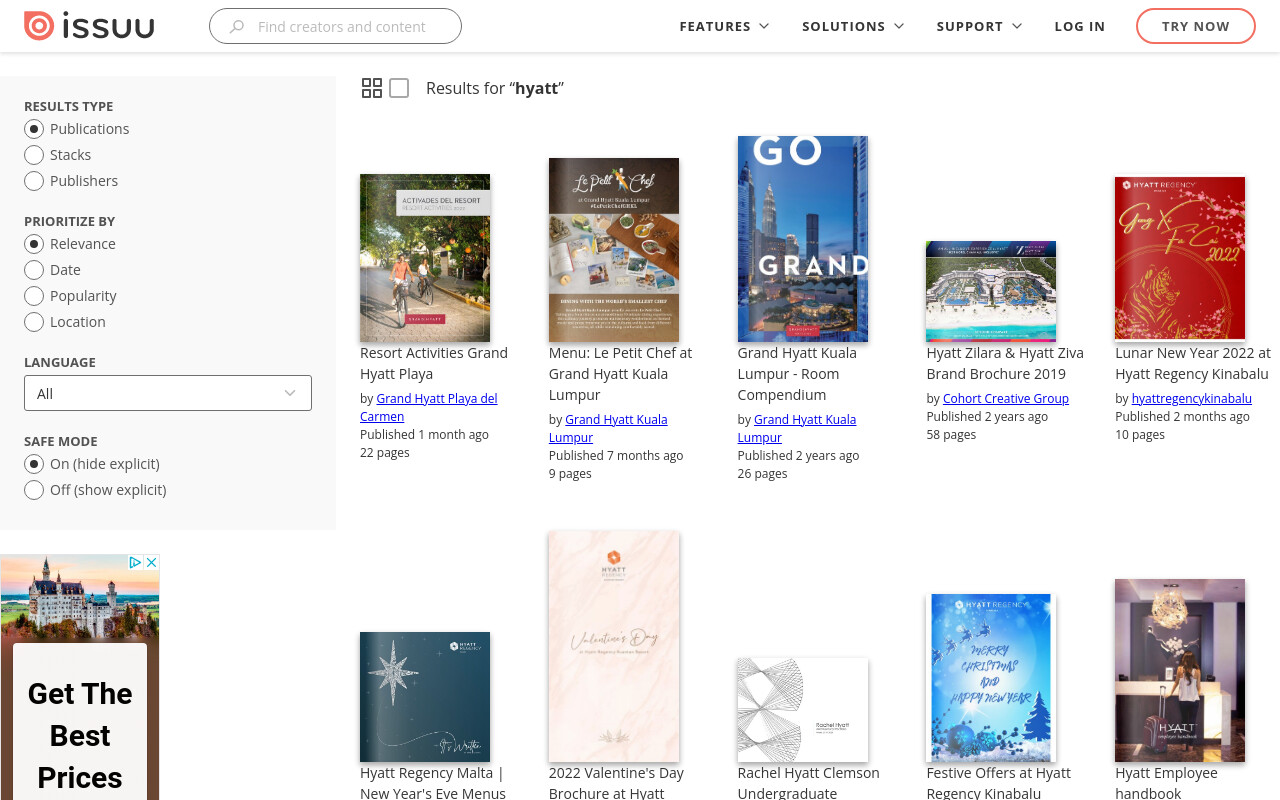Expand the Solutions menu

[x=853, y=27]
